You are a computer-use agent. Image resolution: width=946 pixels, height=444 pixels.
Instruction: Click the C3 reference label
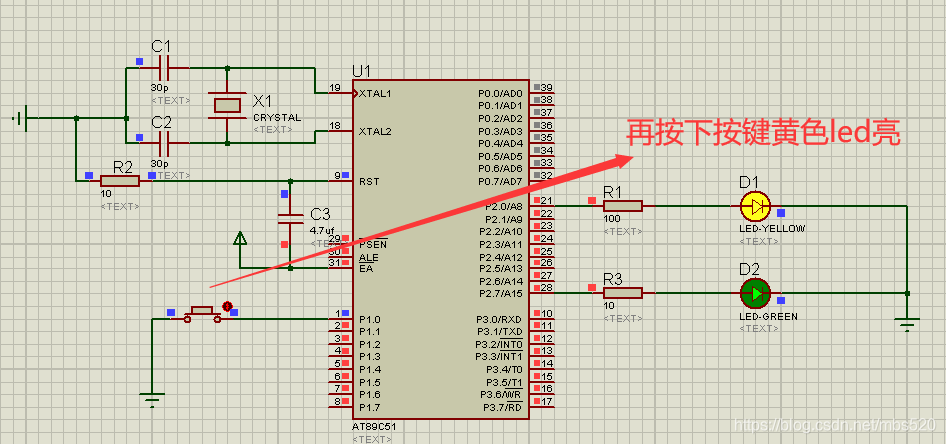pyautogui.click(x=320, y=214)
